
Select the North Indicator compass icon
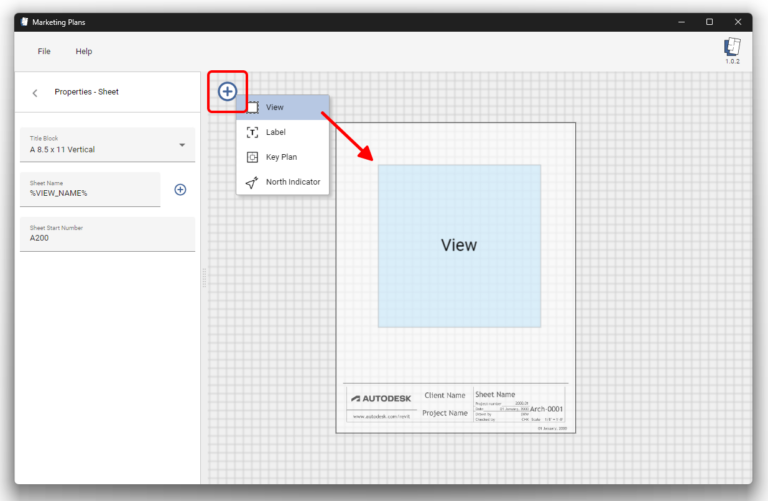(252, 182)
